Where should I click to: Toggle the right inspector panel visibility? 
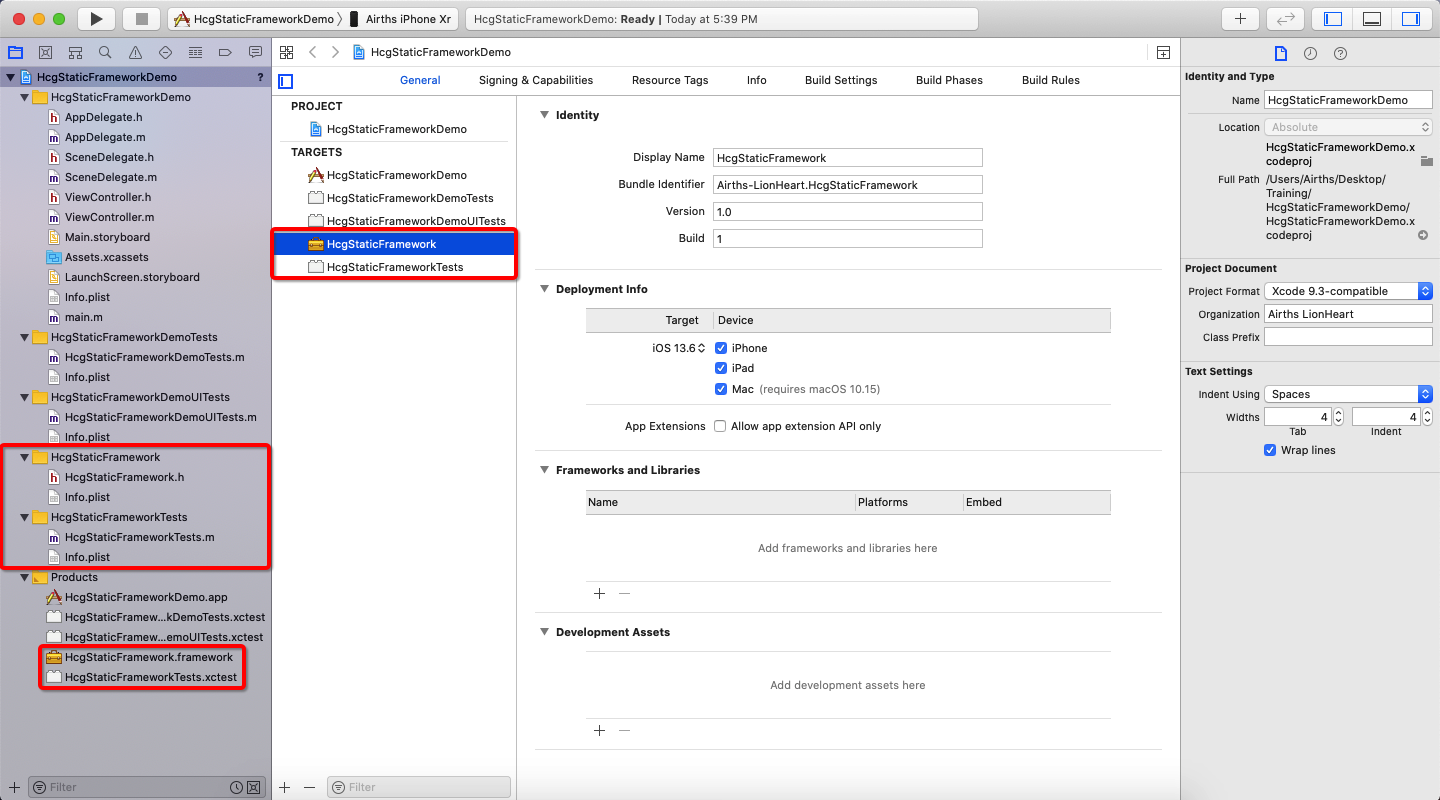click(1411, 17)
